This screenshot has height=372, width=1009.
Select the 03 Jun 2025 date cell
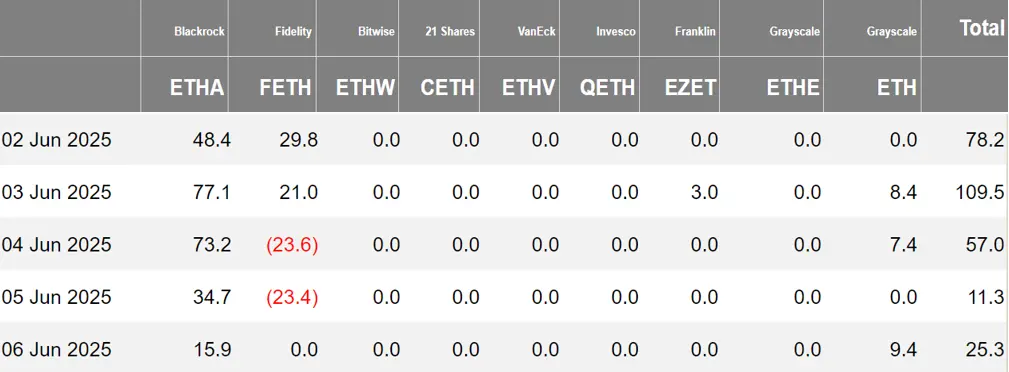click(x=56, y=192)
